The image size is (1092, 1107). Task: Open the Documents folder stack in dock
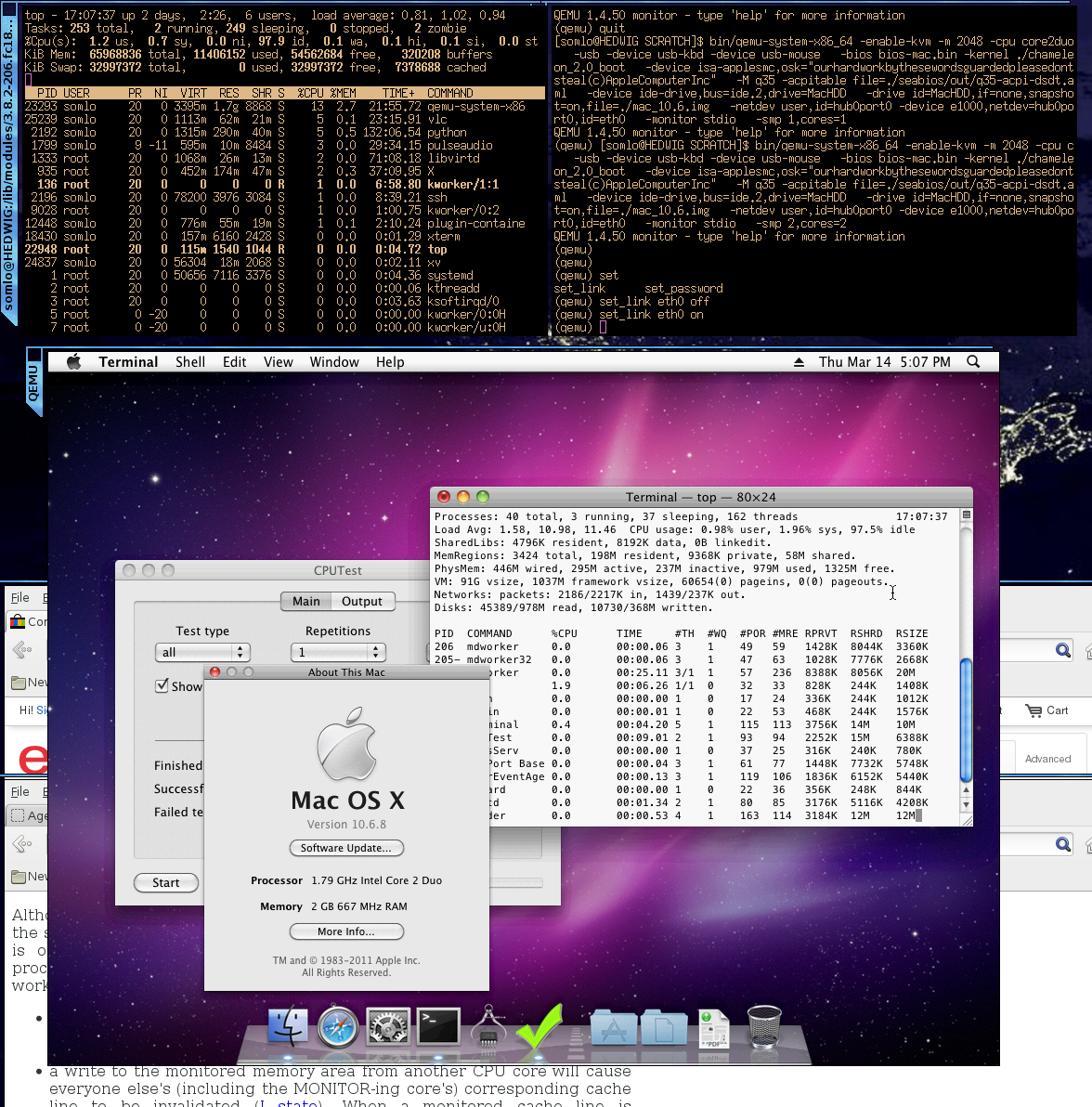click(x=664, y=1026)
